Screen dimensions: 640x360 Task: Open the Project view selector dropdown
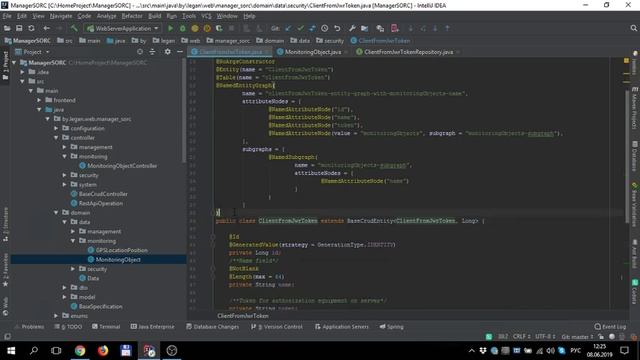(32, 52)
